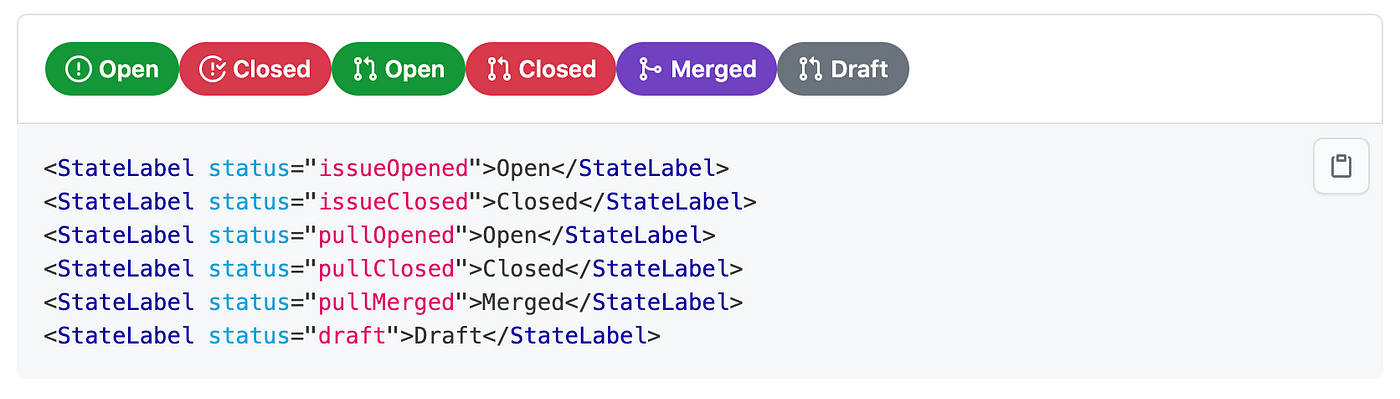This screenshot has width=1400, height=399.
Task: Click the Merged text inside the code block
Action: (523, 302)
